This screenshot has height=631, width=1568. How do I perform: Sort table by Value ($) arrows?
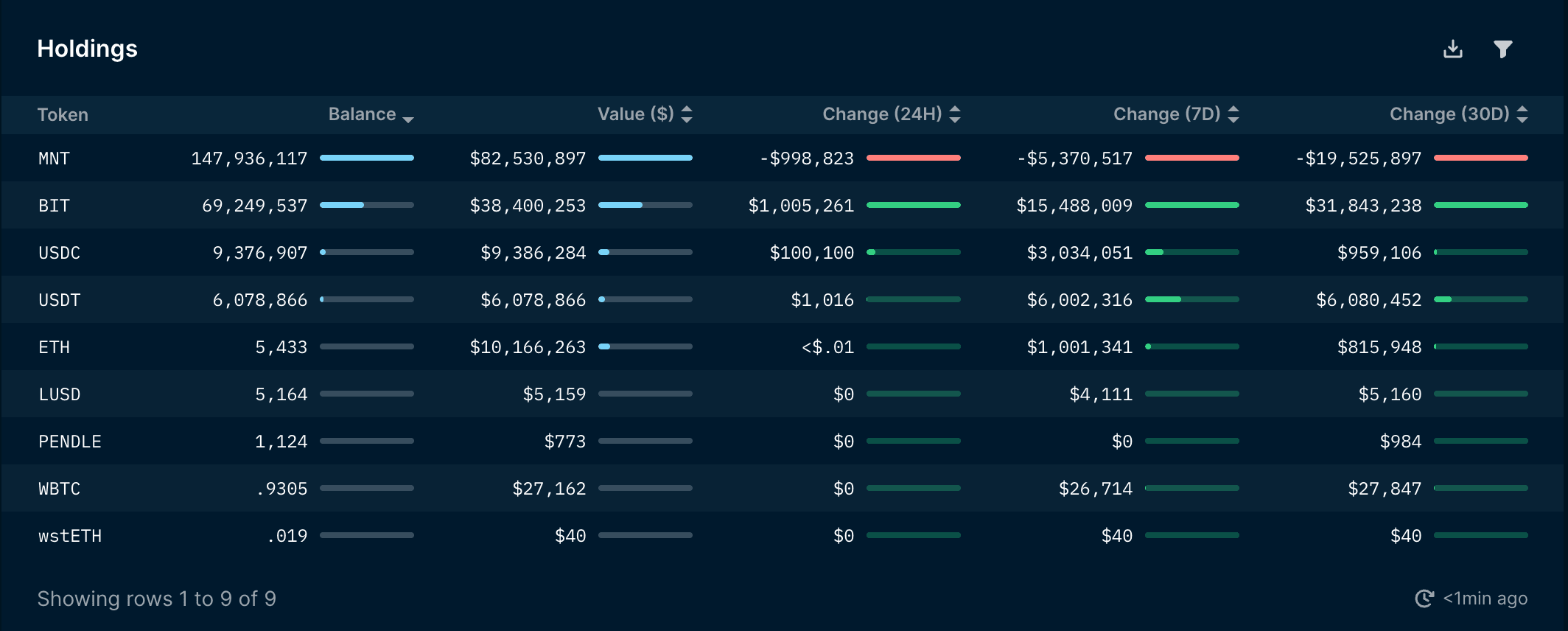click(687, 114)
